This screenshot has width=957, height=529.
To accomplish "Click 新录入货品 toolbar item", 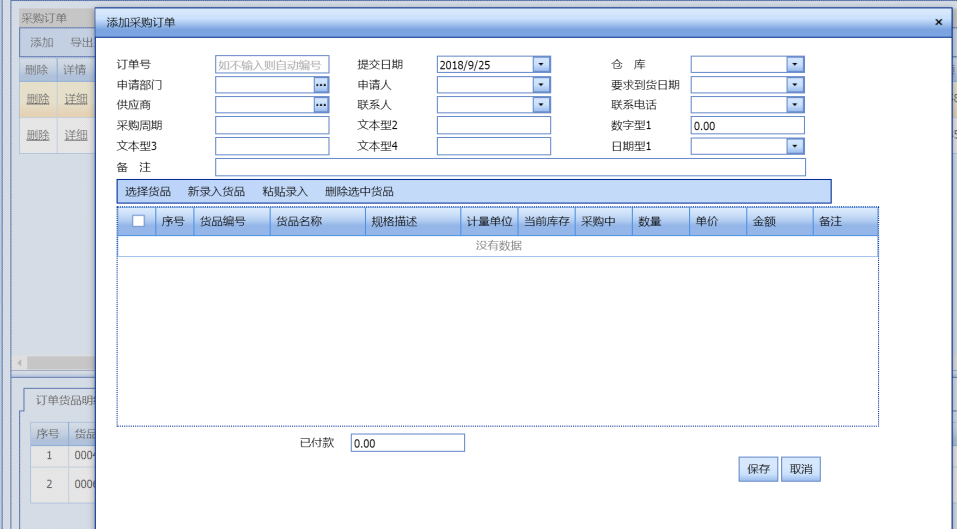I will click(x=216, y=191).
